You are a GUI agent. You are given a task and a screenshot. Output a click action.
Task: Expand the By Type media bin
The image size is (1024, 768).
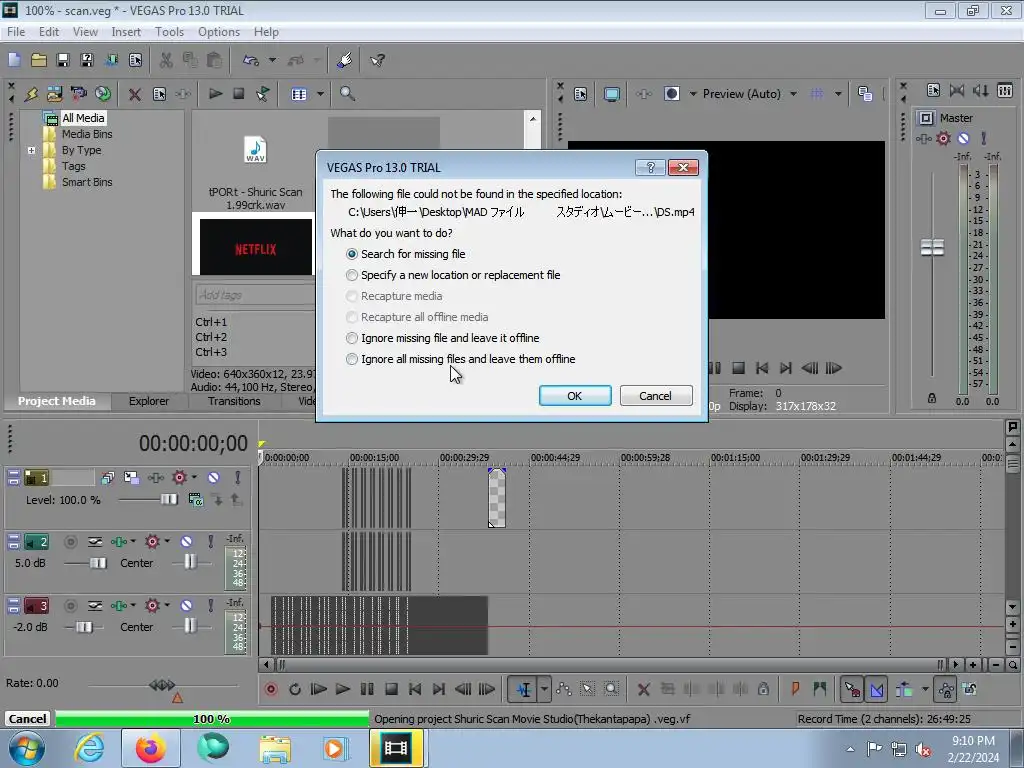31,150
